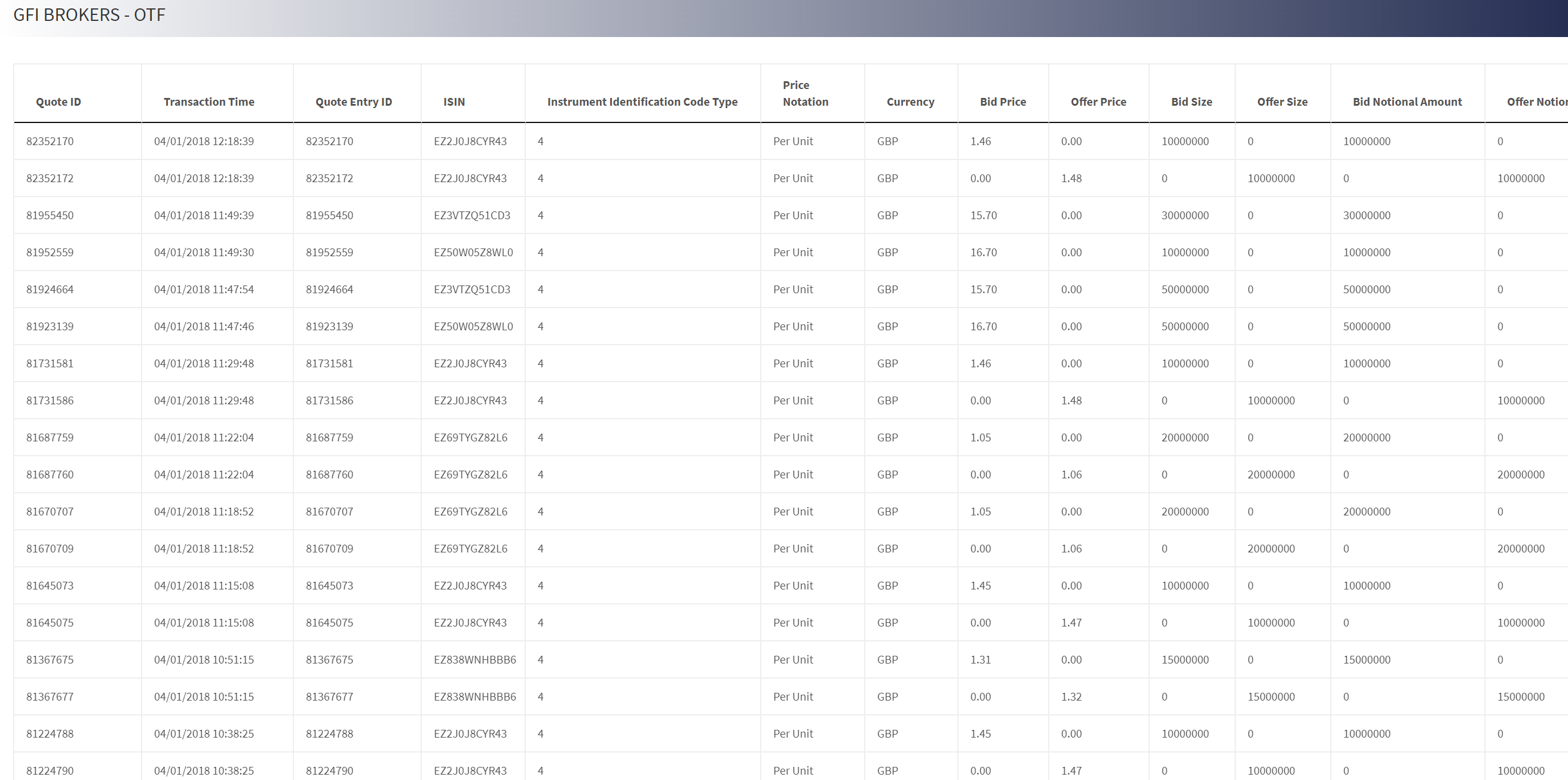This screenshot has height=780, width=1568.
Task: Click Bid Price 16.70 in row 81923139
Action: (x=984, y=327)
